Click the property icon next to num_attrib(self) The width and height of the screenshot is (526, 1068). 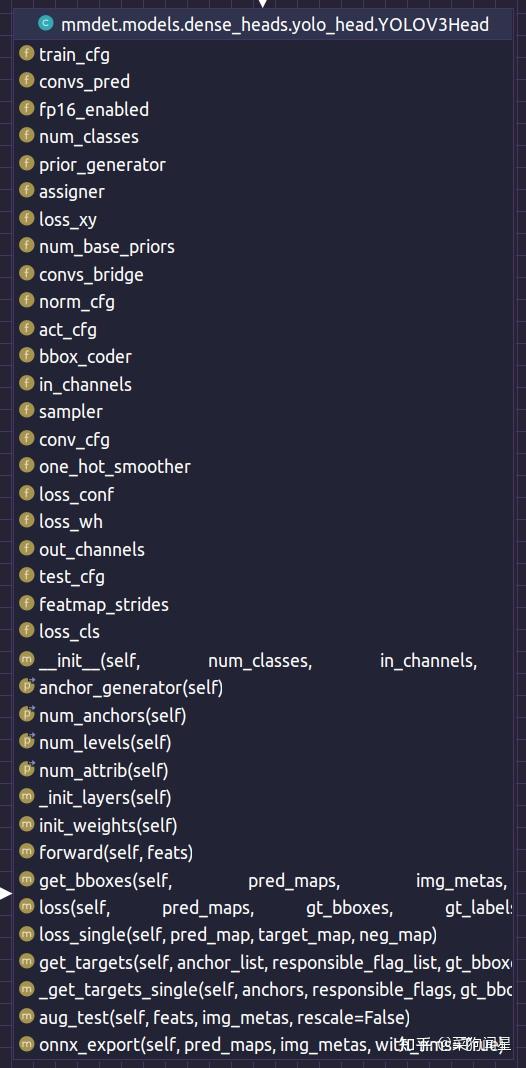pos(27,769)
